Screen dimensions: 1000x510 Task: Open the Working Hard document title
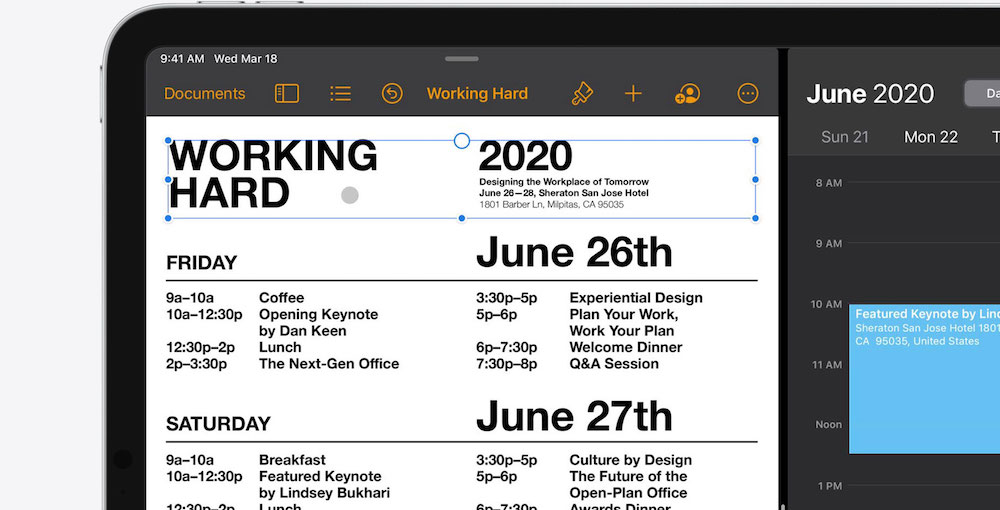point(477,94)
